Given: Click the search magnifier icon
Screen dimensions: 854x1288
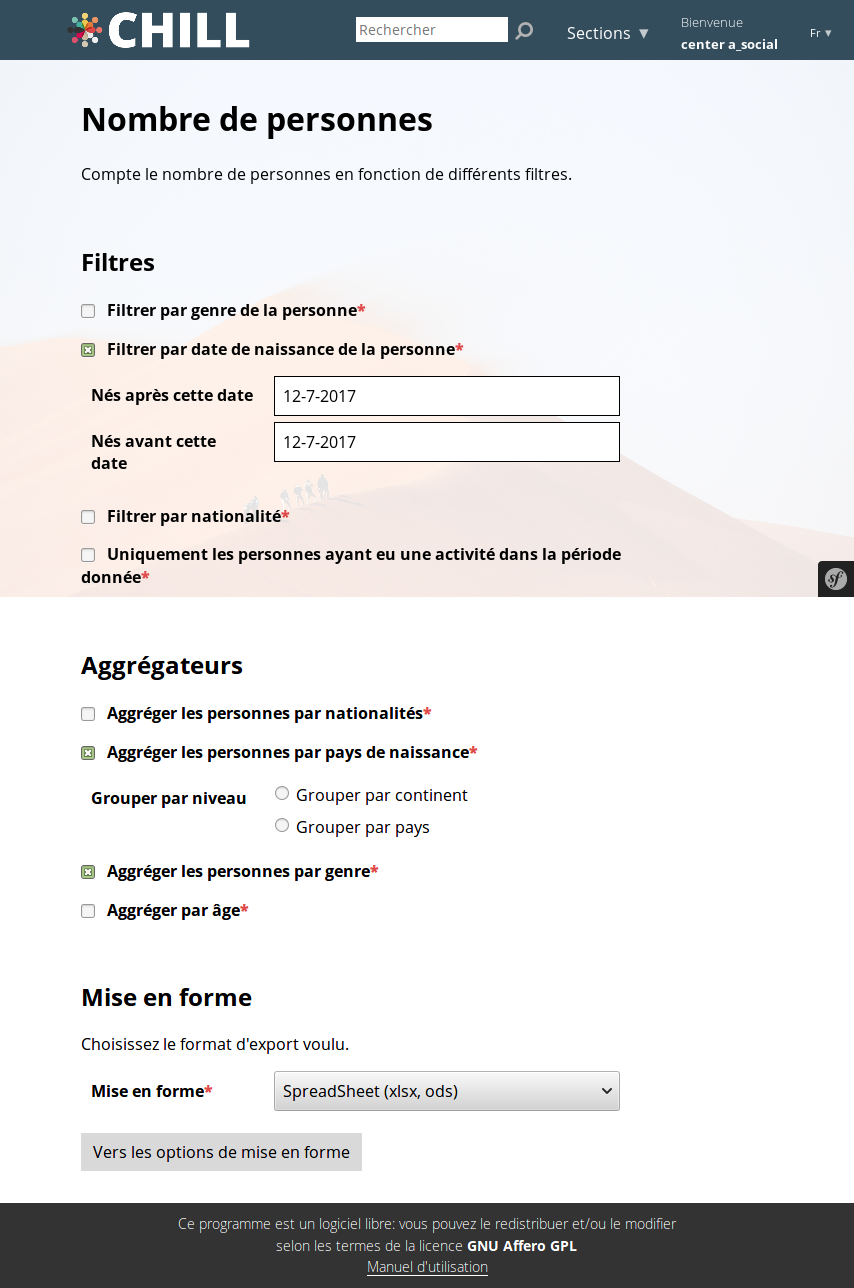Looking at the screenshot, I should coord(524,31).
